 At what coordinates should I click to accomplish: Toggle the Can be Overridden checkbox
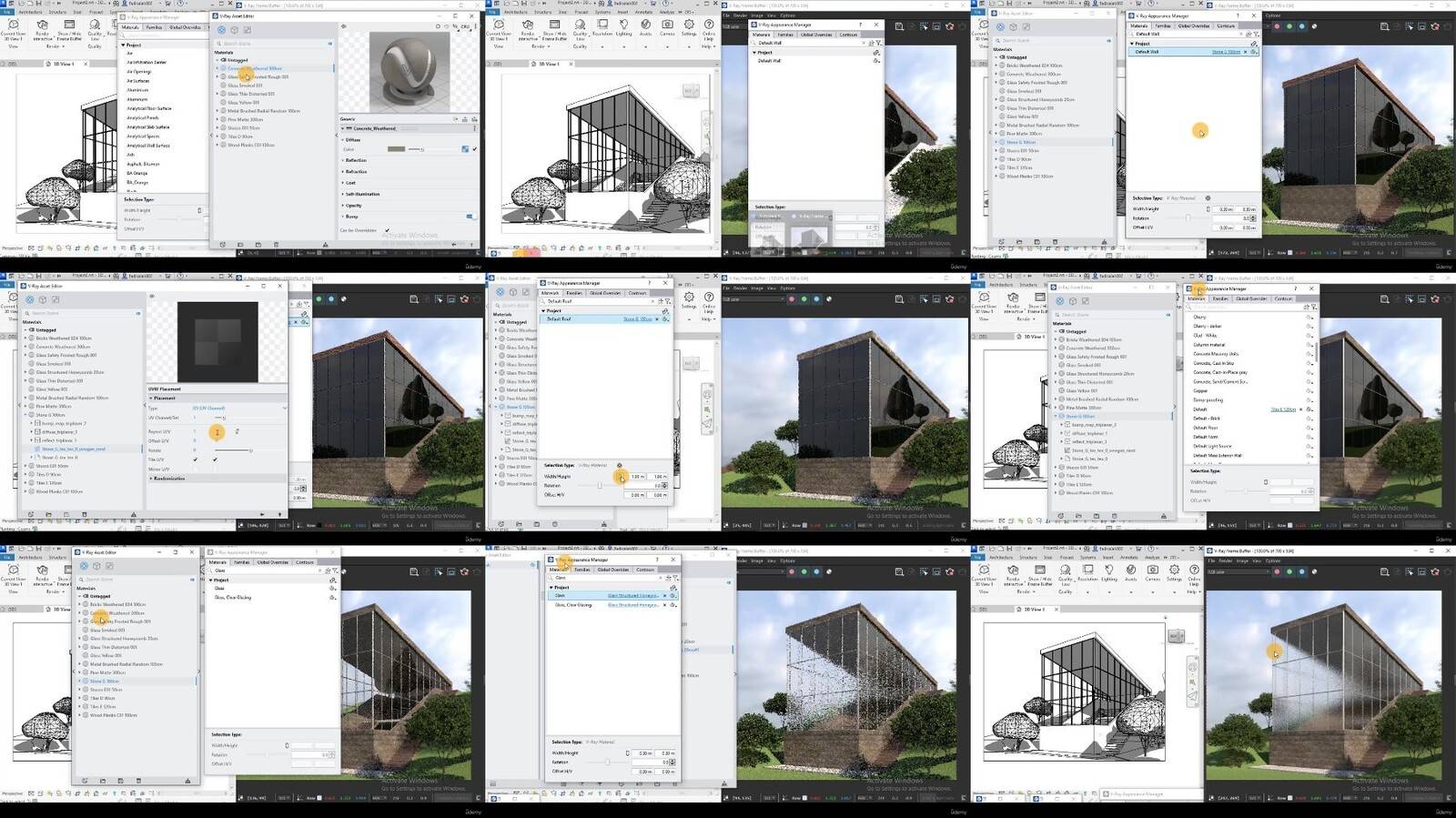tap(388, 230)
